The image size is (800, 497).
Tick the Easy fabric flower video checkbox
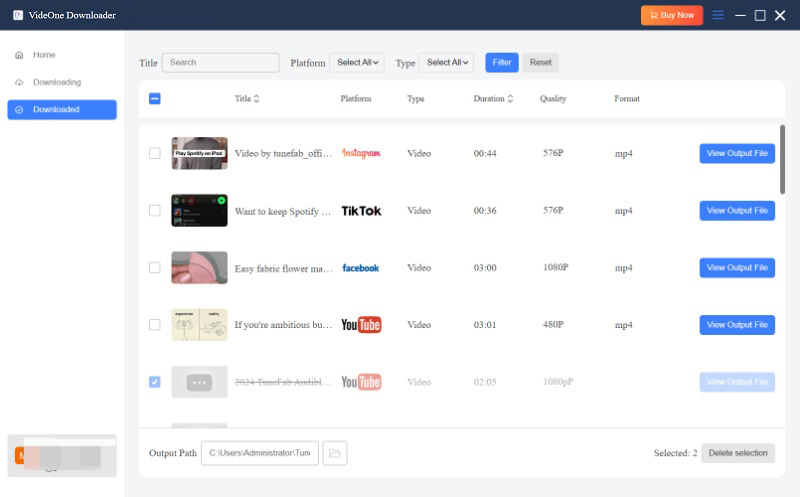(x=154, y=268)
